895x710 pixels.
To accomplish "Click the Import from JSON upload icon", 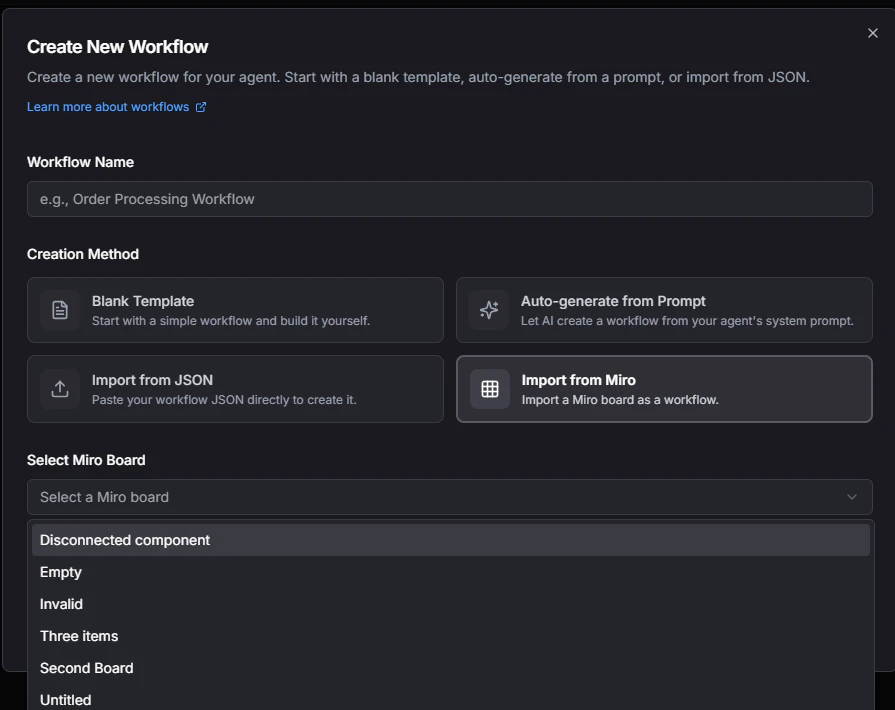I will coord(60,389).
